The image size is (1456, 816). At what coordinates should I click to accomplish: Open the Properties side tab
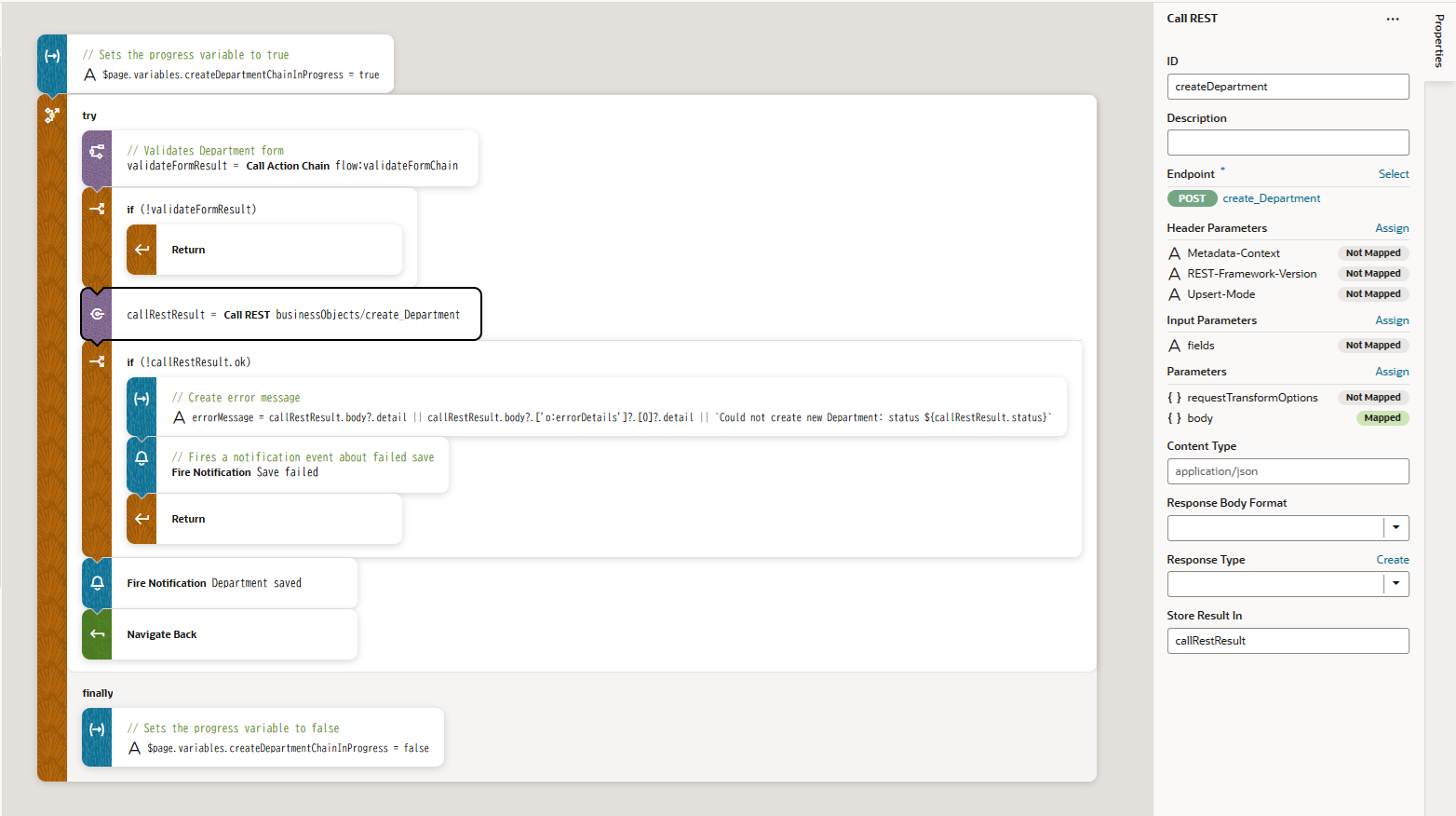(x=1439, y=41)
